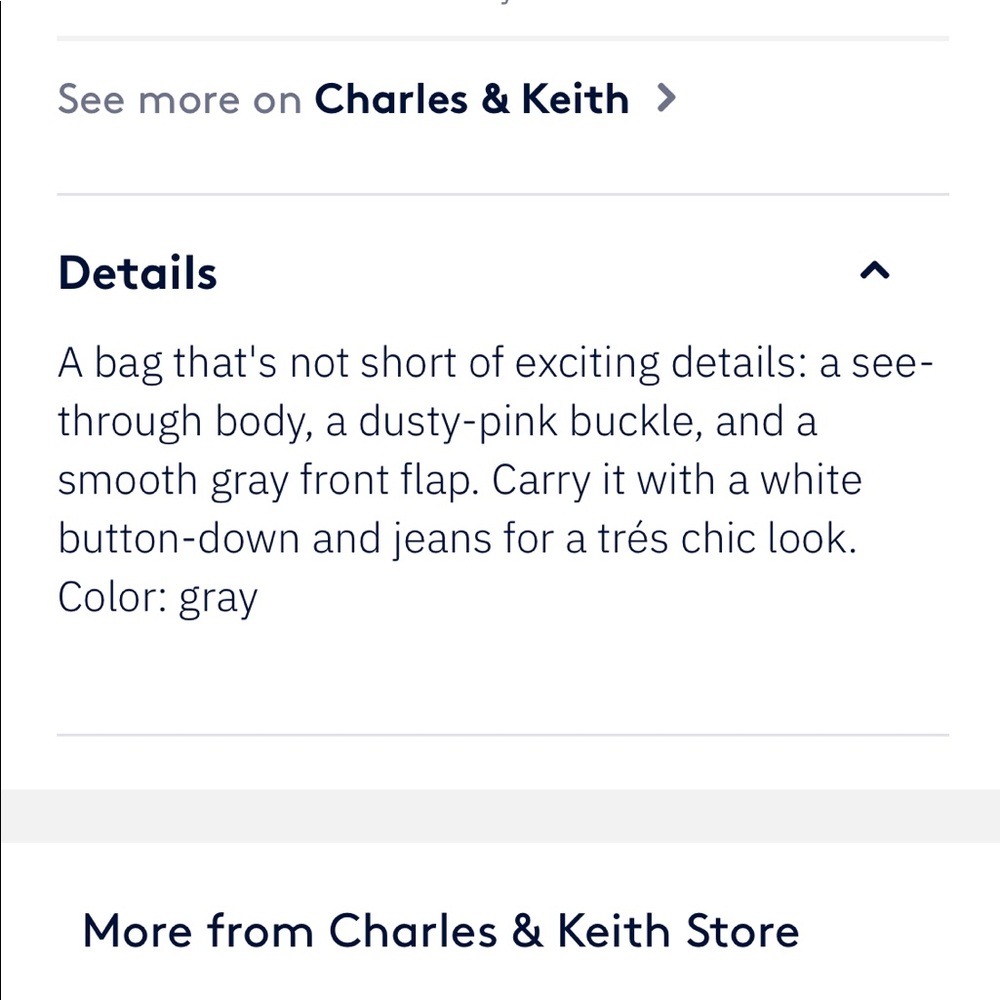Viewport: 1000px width, 1000px height.
Task: Click the chevron navigating to the store page
Action: tap(668, 98)
